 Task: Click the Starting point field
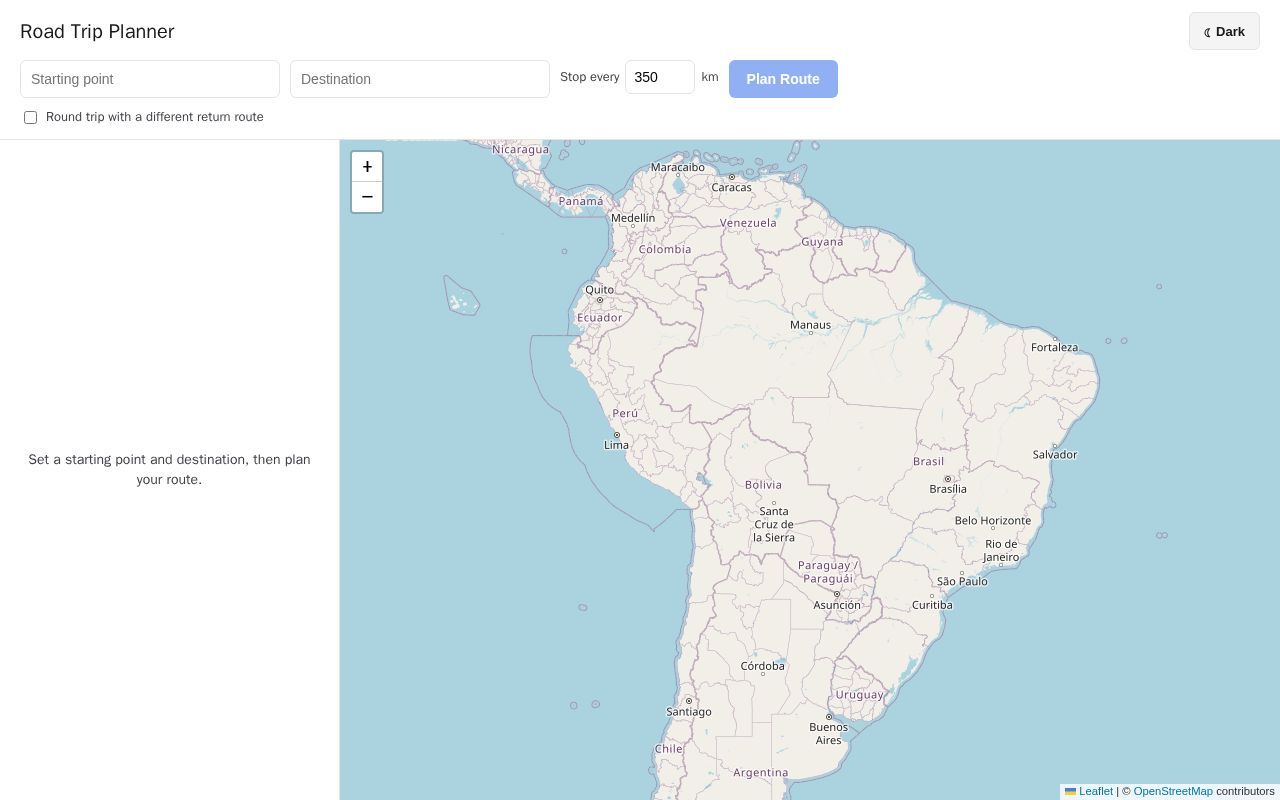(150, 79)
